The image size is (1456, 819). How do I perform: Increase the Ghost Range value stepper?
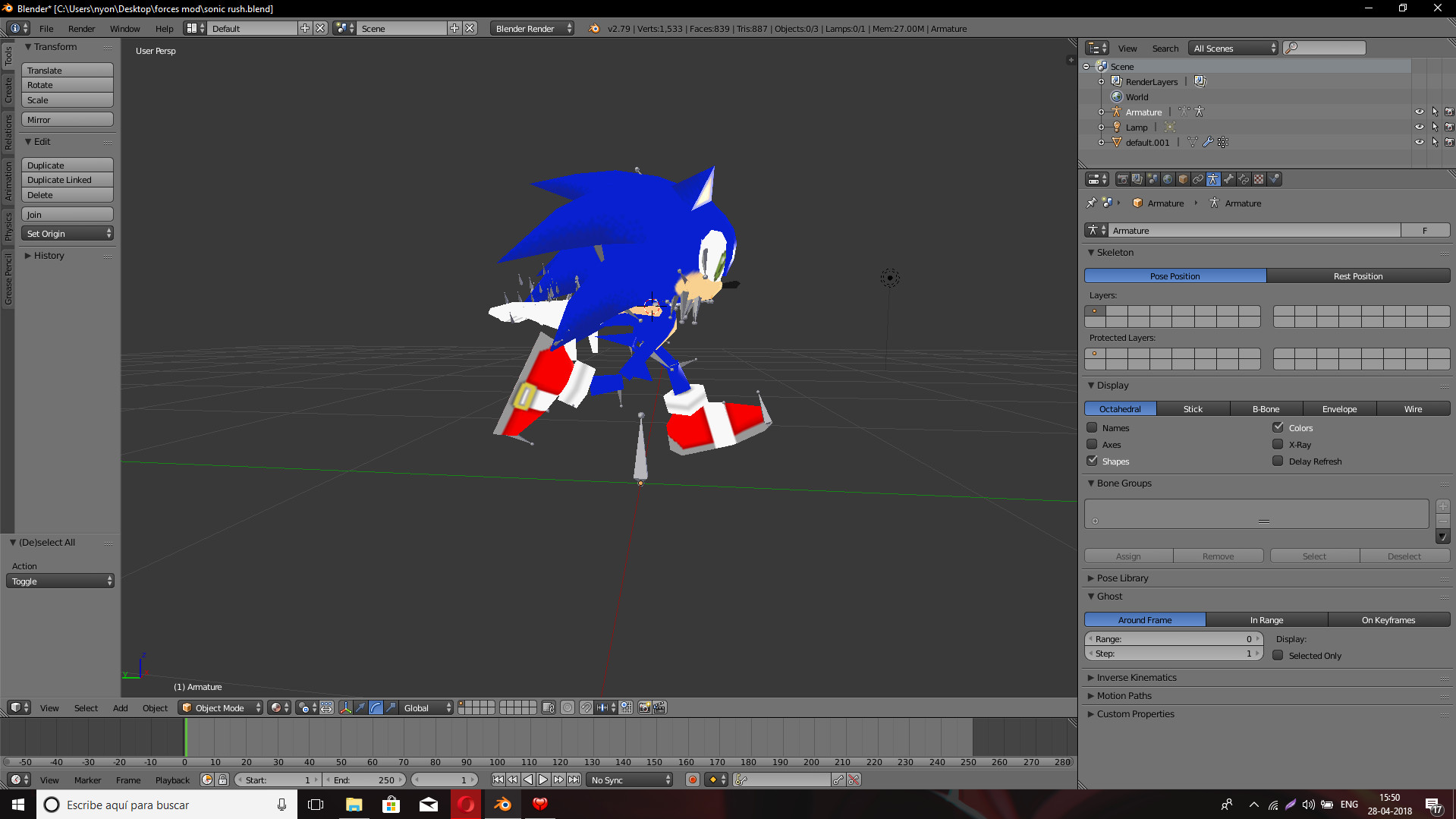click(x=1257, y=638)
